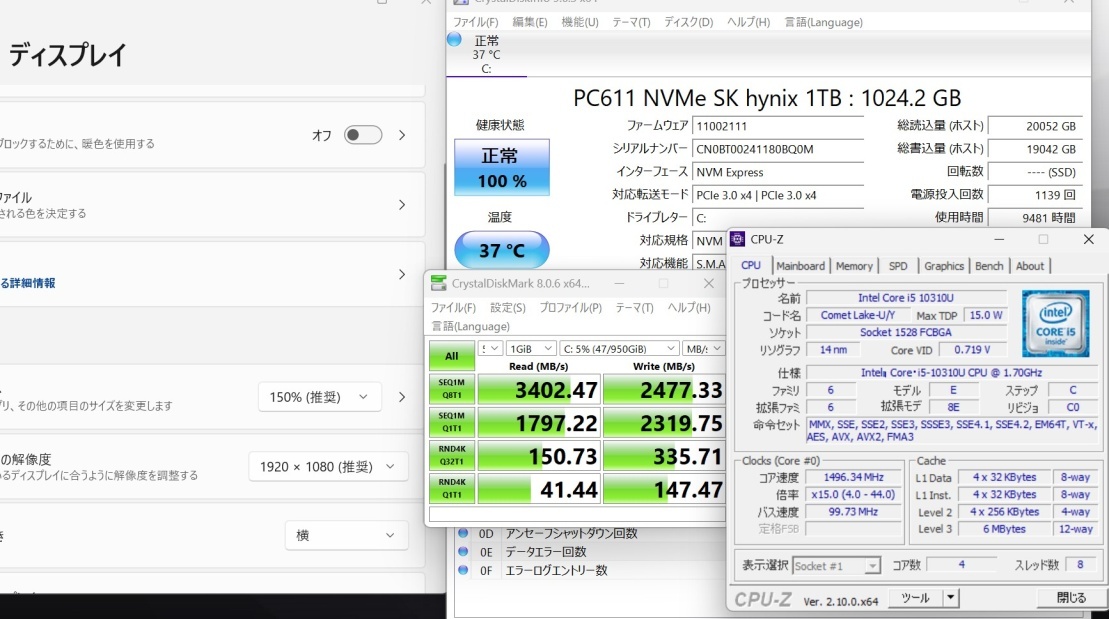Expand HDR detailed information row chevron

[402, 274]
